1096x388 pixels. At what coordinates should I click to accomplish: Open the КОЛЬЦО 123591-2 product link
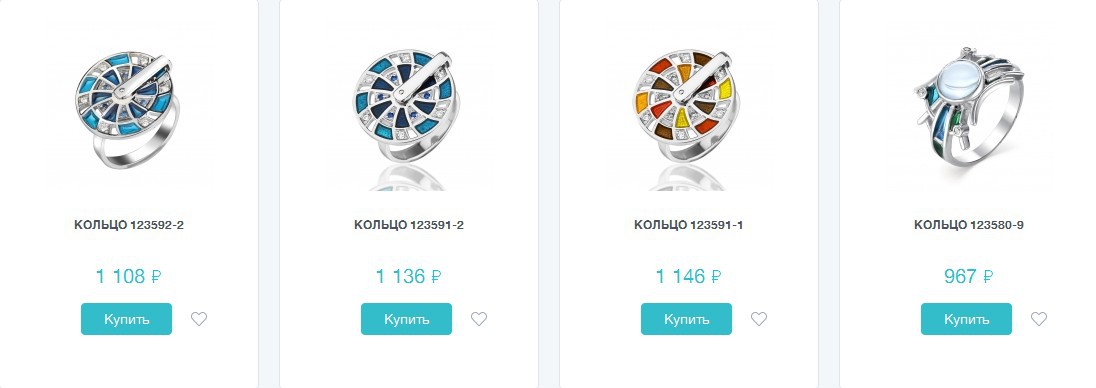[x=409, y=225]
